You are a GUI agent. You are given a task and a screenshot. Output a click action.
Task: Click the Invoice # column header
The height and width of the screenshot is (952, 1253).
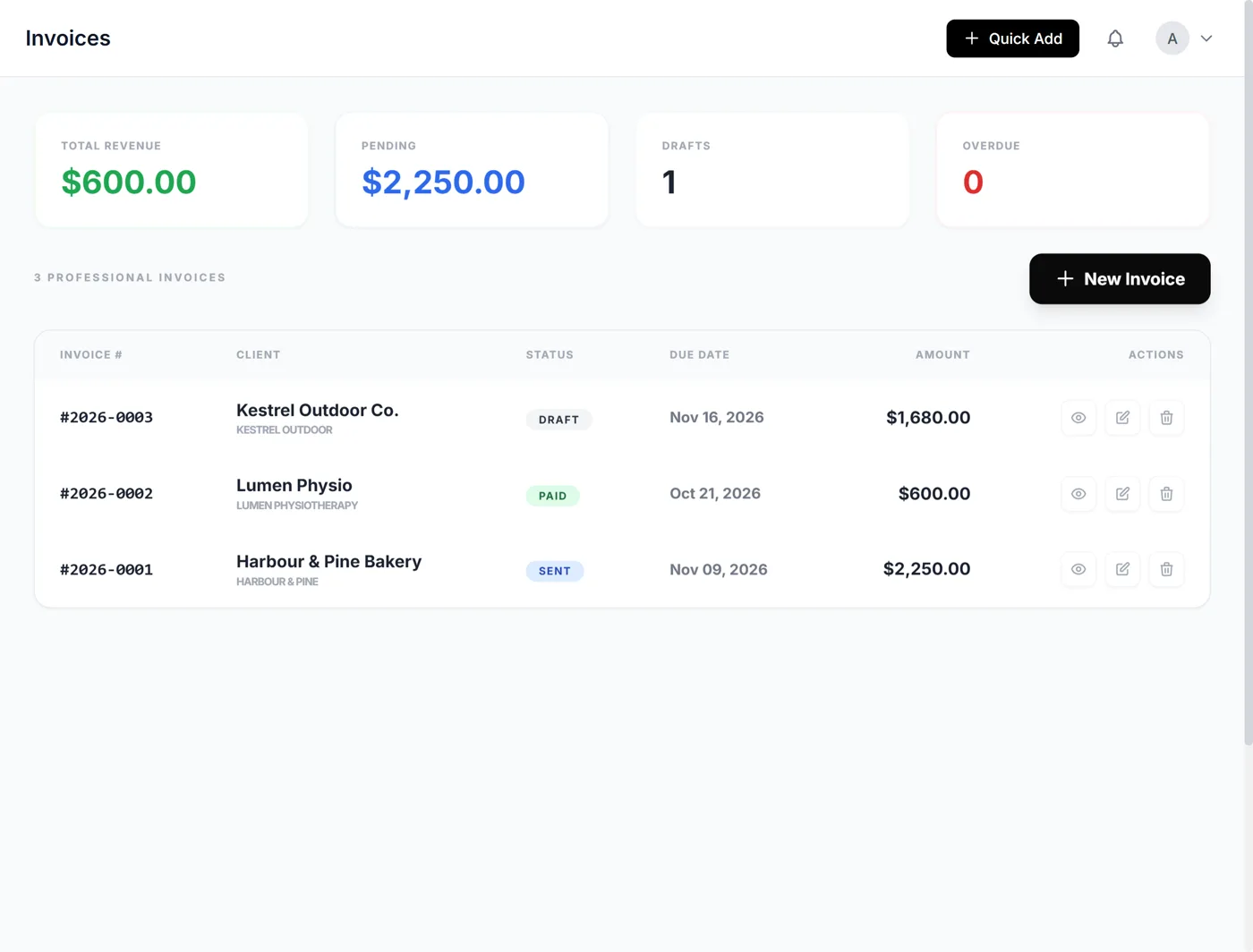[91, 355]
